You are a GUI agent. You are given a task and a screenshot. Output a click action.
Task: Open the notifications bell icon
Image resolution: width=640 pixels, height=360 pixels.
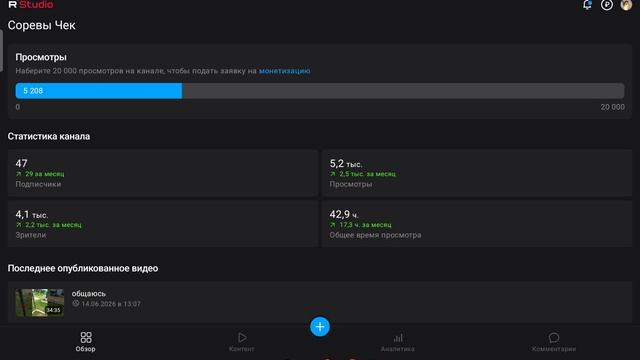pos(587,4)
